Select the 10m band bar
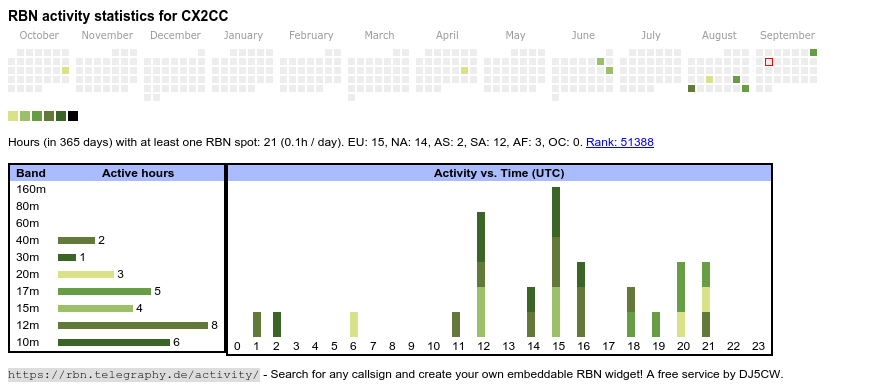Viewport: 870px width, 390px height. (114, 342)
